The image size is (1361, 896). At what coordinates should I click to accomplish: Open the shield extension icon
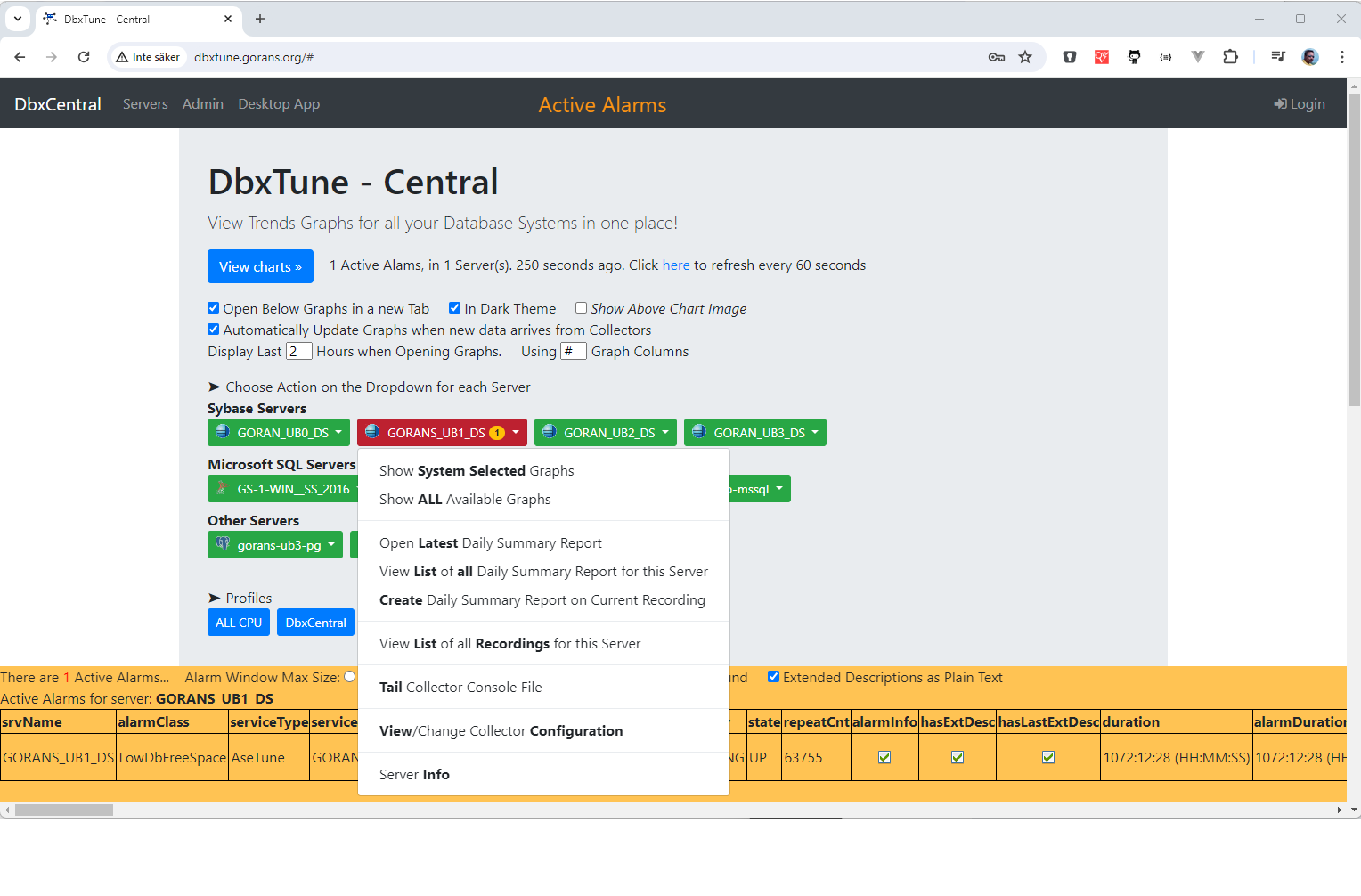click(x=1070, y=57)
